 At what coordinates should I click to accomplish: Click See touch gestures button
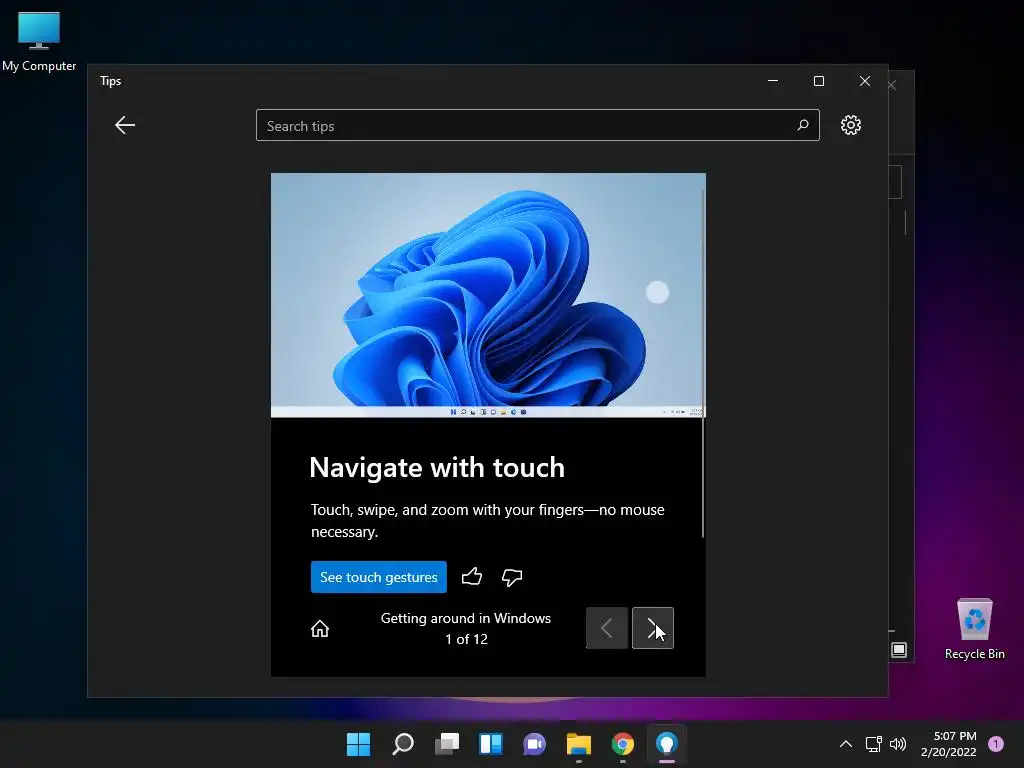(379, 577)
